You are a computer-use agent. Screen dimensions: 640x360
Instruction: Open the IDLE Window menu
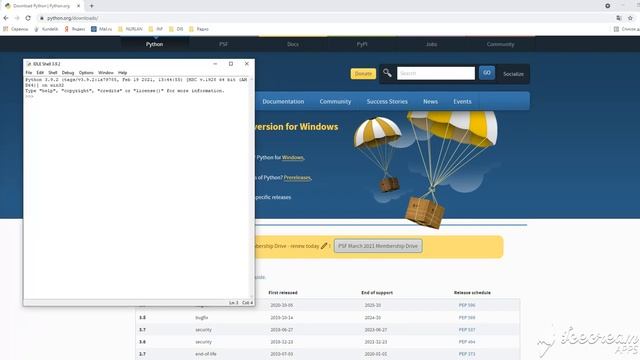pyautogui.click(x=105, y=73)
